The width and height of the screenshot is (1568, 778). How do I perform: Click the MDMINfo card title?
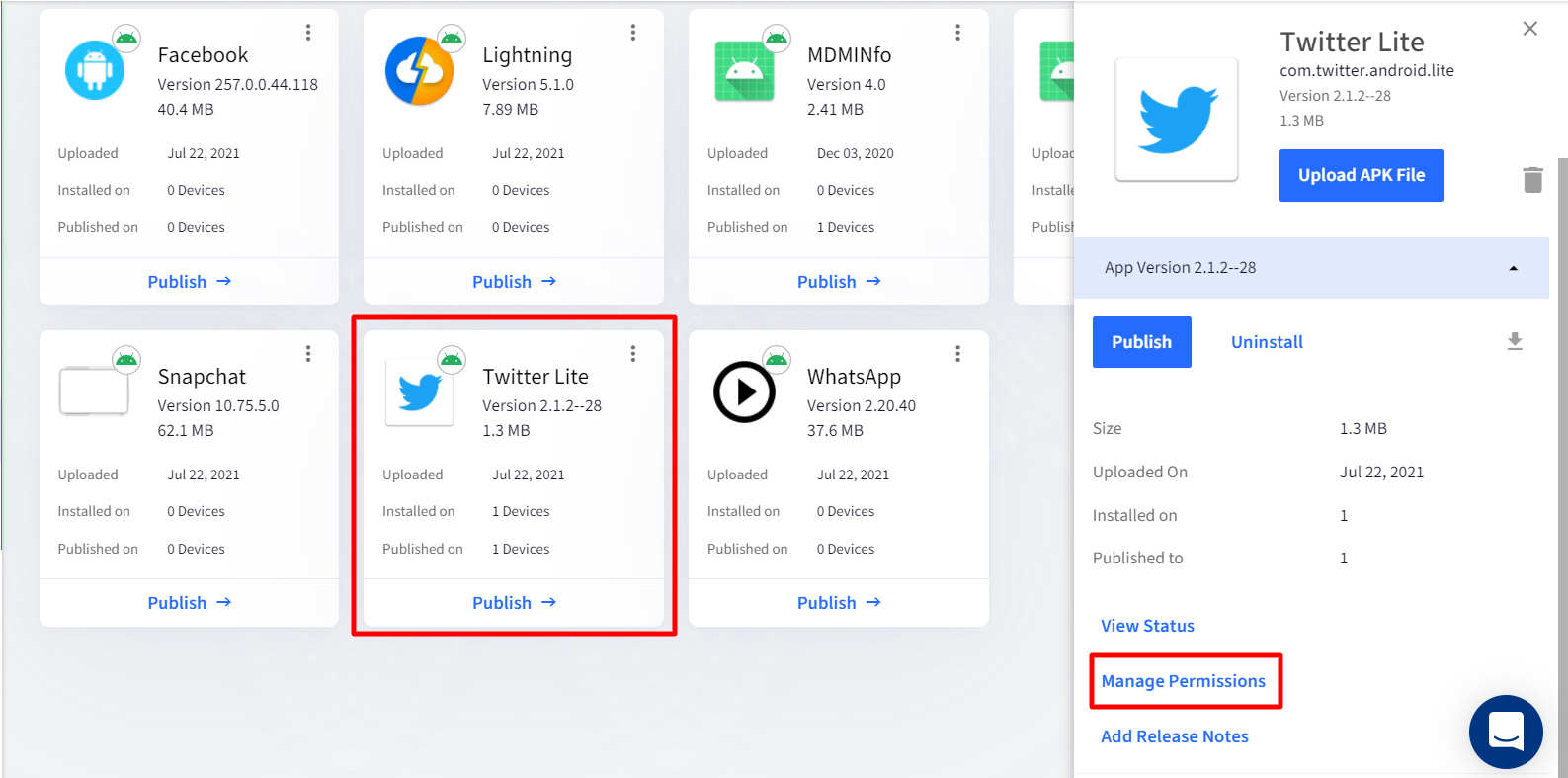click(x=849, y=55)
